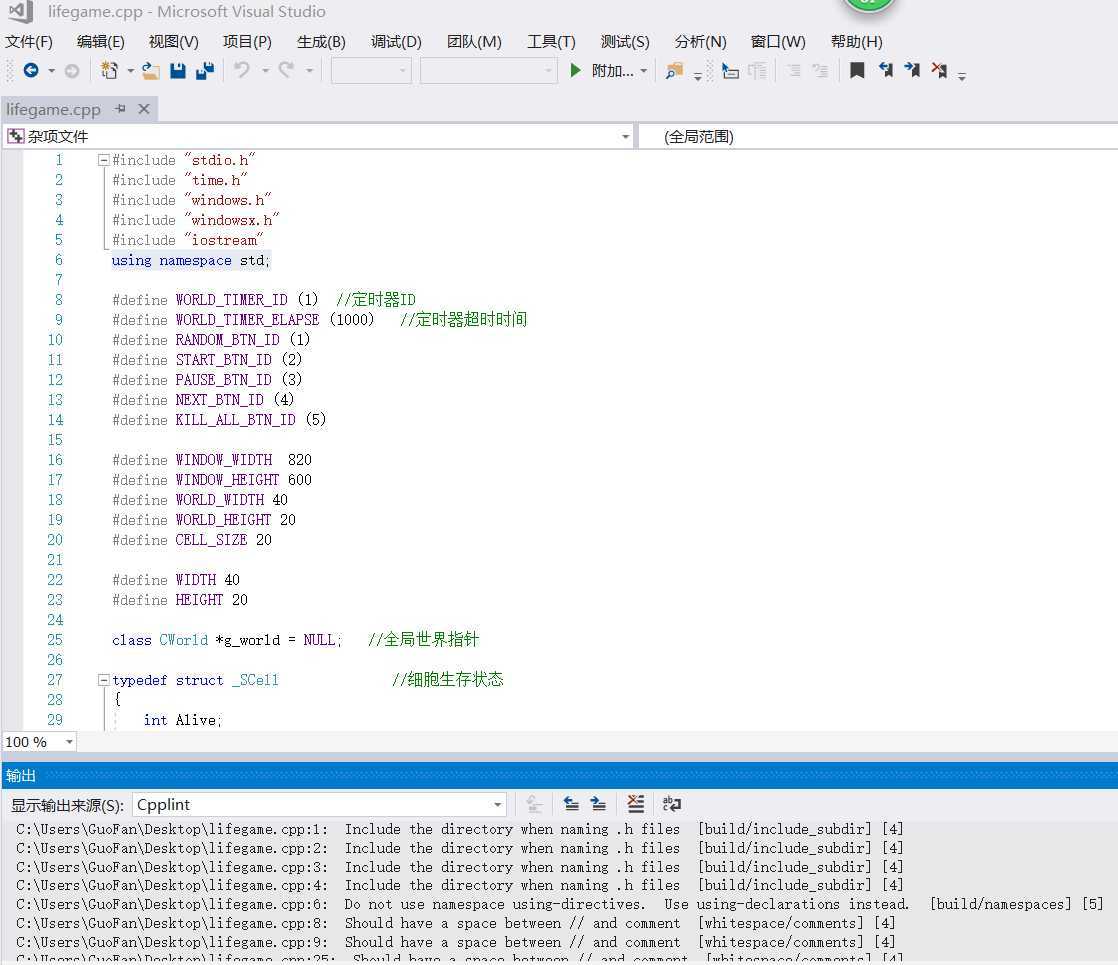Expand the new project dropdown arrow
The height and width of the screenshot is (965, 1118).
[130, 71]
